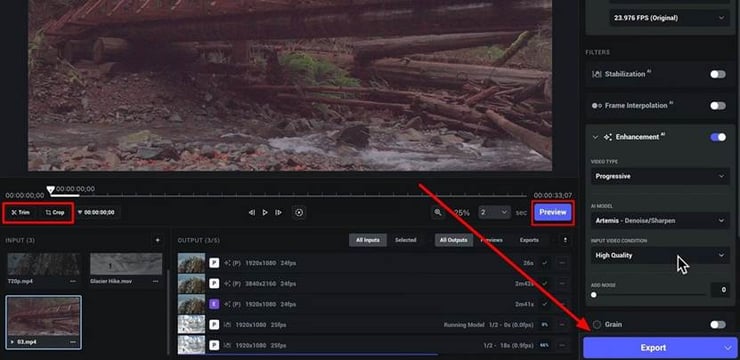Open the AI Model Artemis dropdown
The height and width of the screenshot is (360, 740).
[660, 221]
